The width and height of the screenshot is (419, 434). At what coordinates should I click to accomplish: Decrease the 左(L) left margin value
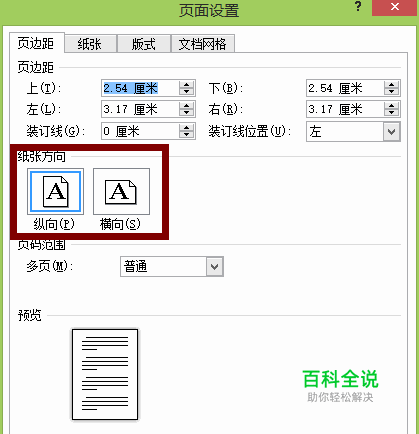[x=187, y=113]
